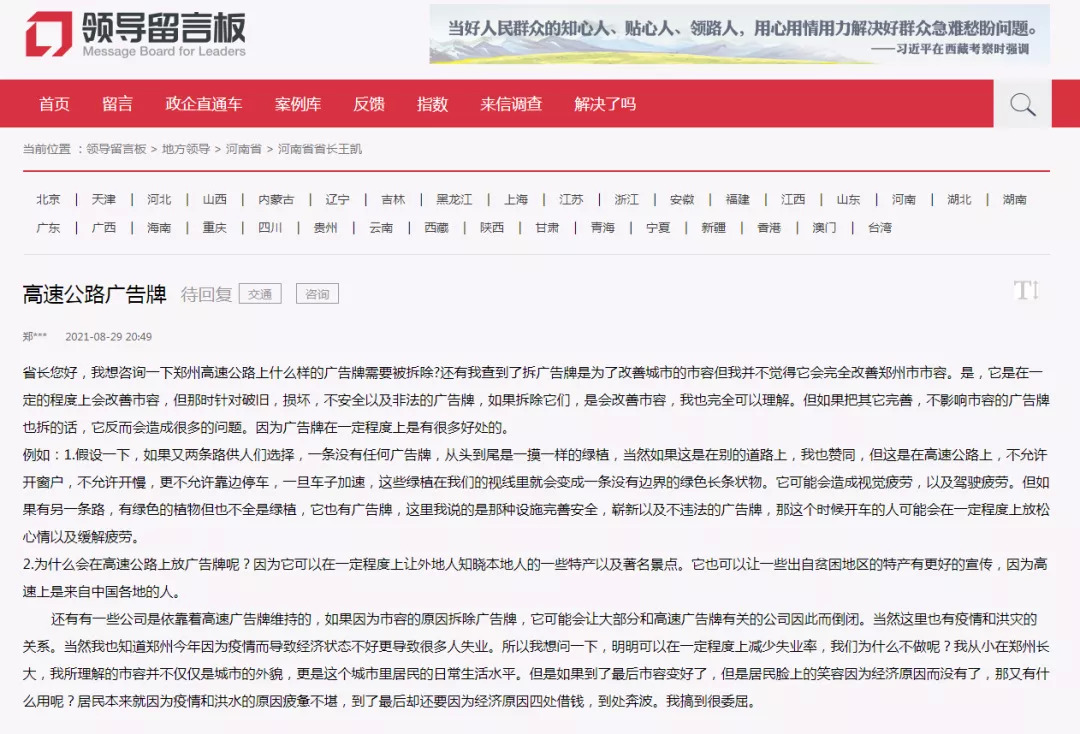This screenshot has height=734, width=1080.
Task: Choose 四川 from province list
Action: (x=270, y=227)
